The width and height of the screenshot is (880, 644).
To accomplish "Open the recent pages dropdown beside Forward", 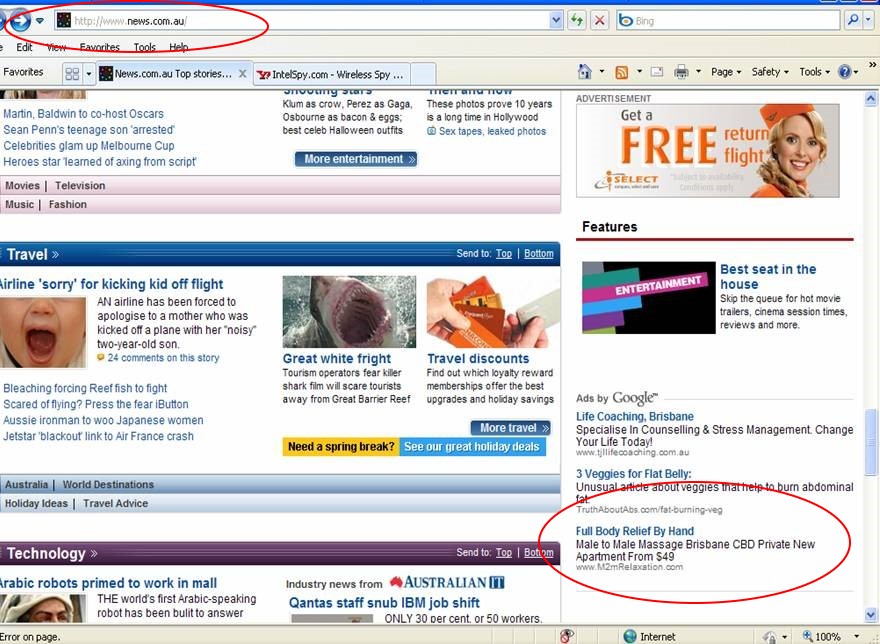I will click(40, 21).
